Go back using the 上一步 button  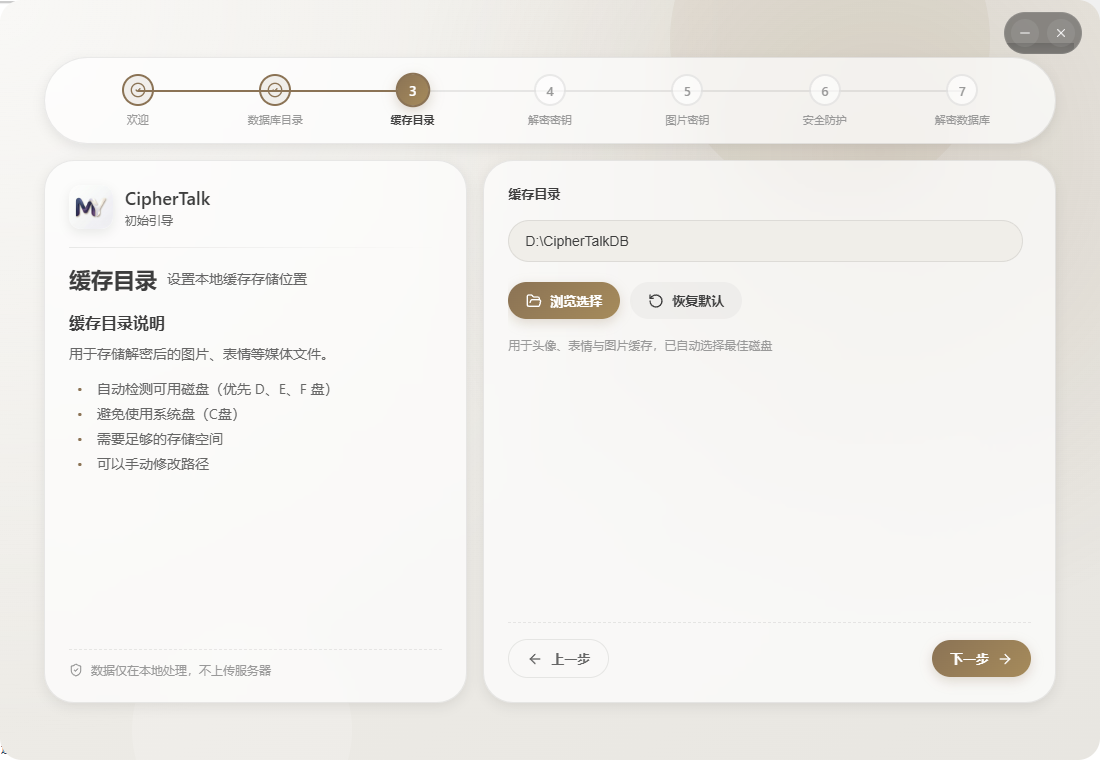click(558, 659)
